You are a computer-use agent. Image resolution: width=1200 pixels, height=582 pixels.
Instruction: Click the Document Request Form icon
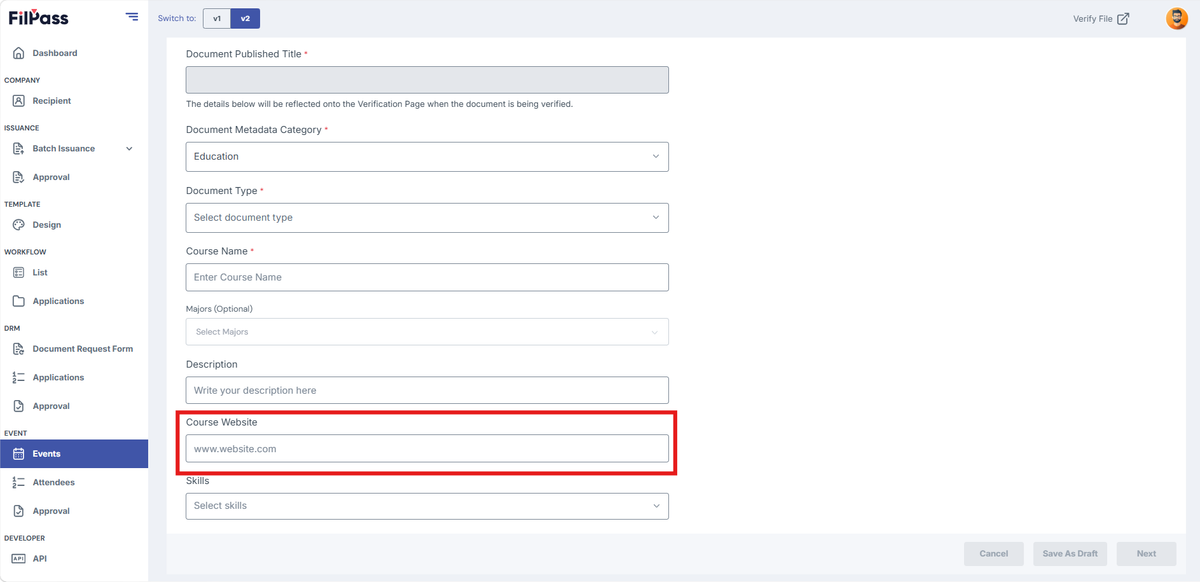point(18,349)
